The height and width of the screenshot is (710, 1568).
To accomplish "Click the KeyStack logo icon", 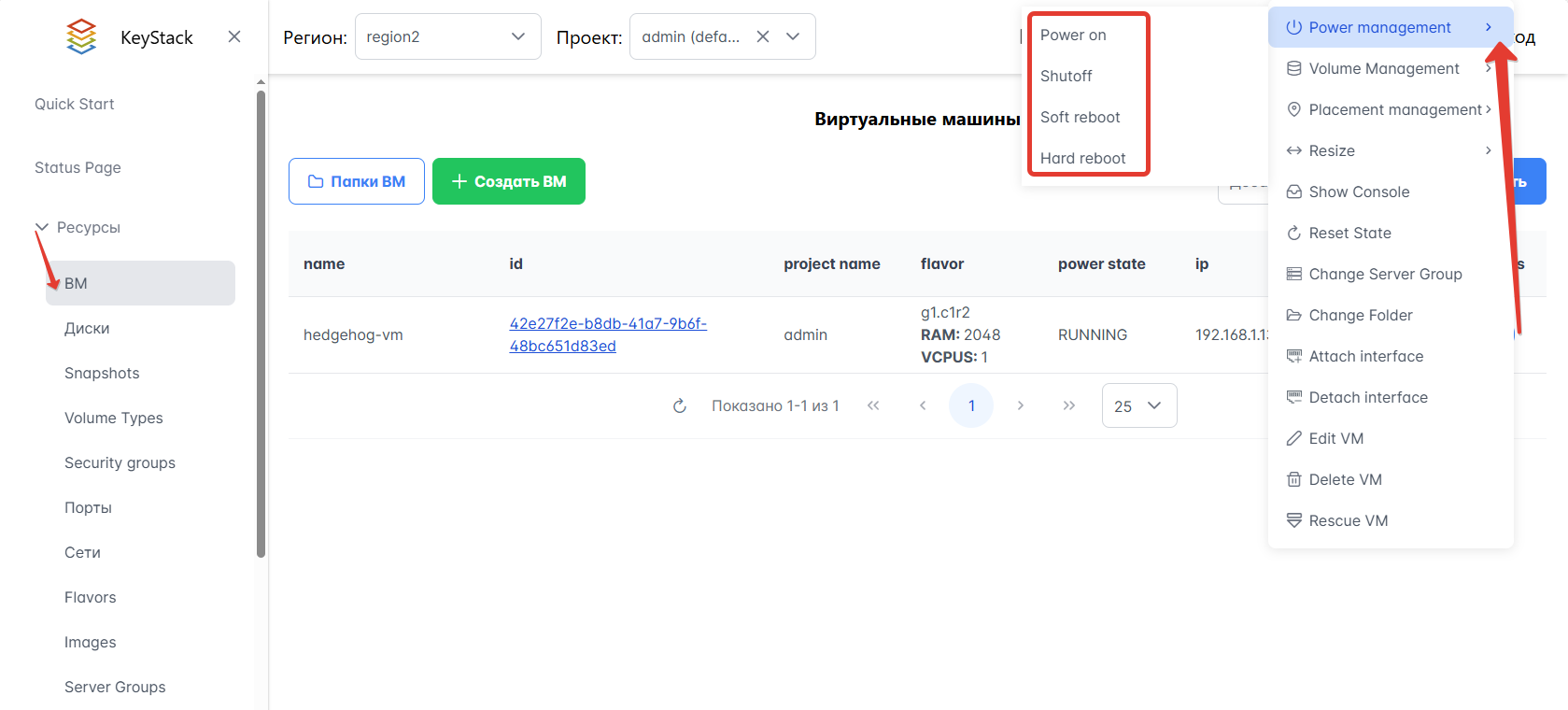I will [x=81, y=36].
